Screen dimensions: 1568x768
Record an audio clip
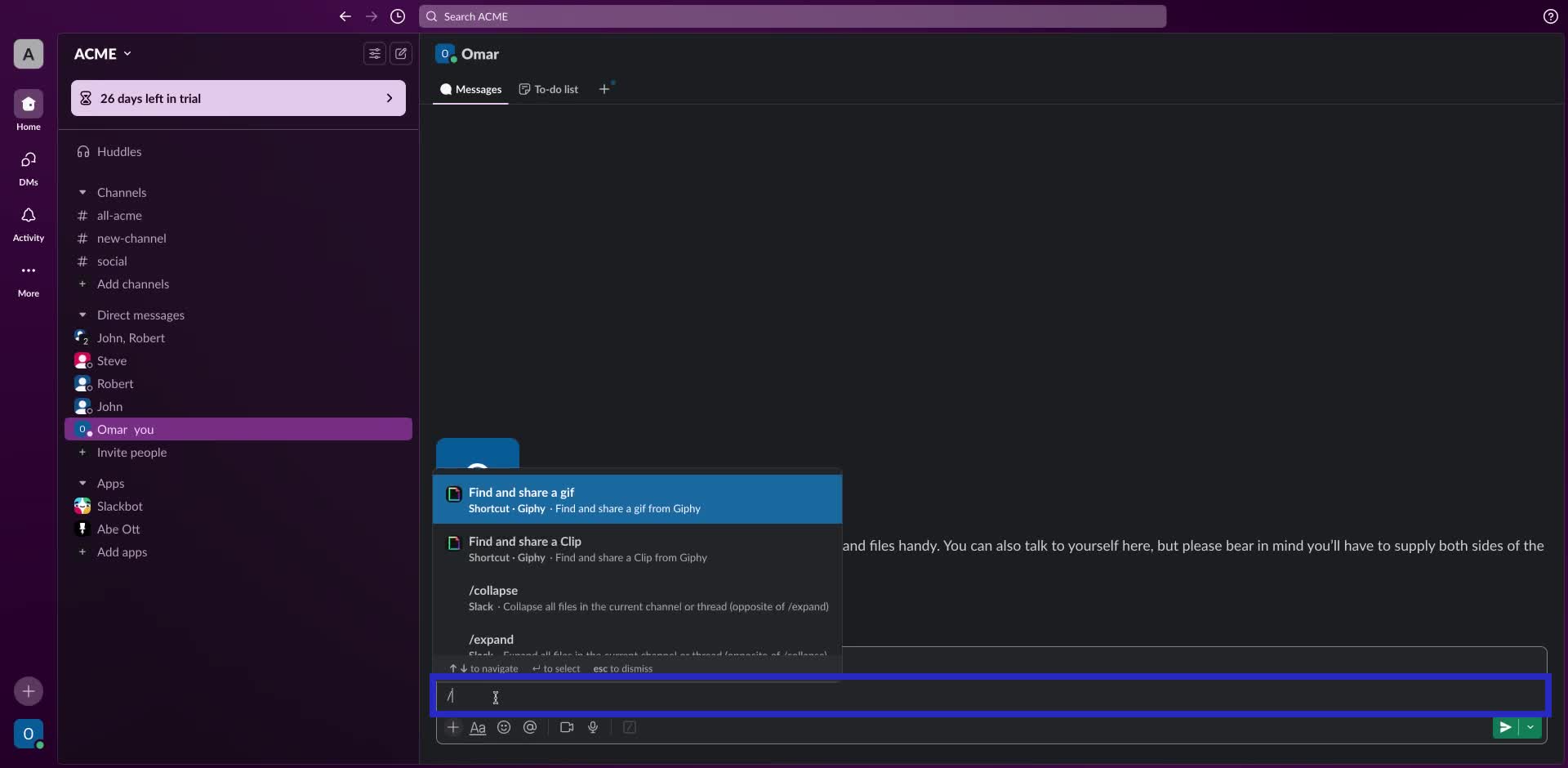593,727
